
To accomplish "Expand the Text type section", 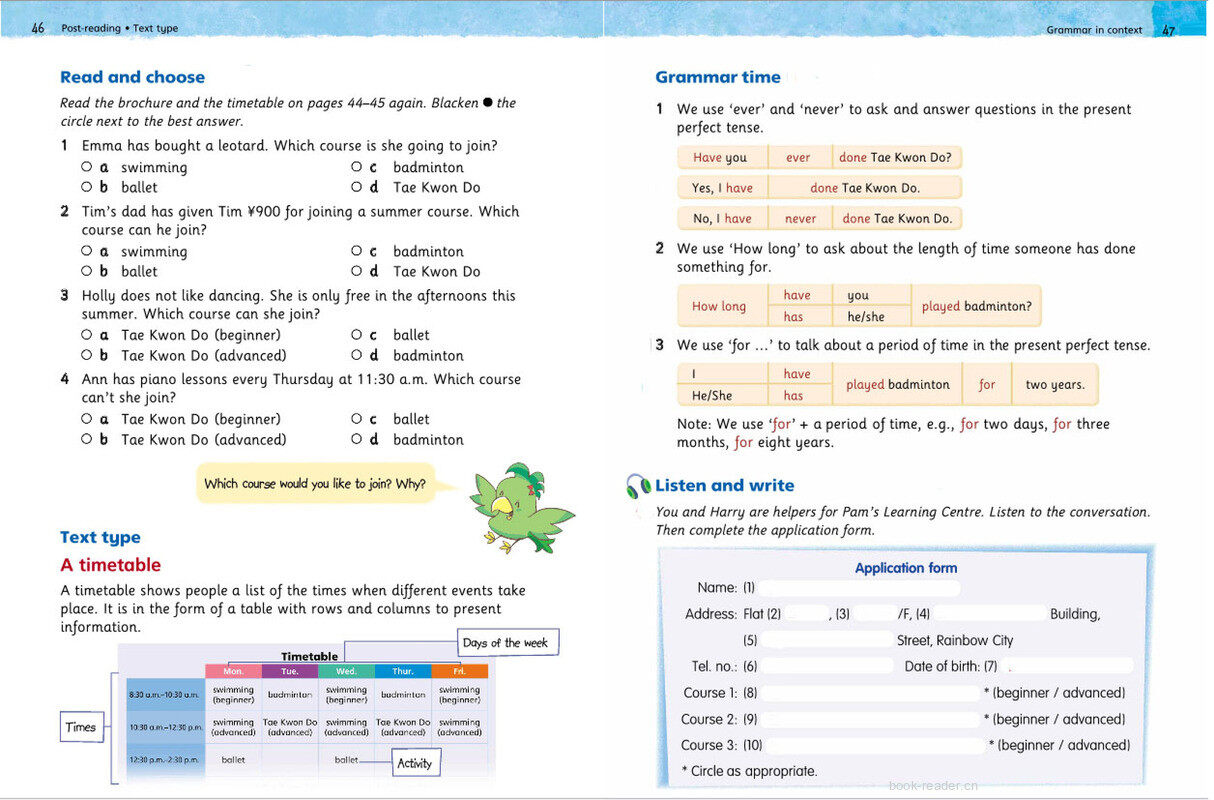I will pos(99,537).
